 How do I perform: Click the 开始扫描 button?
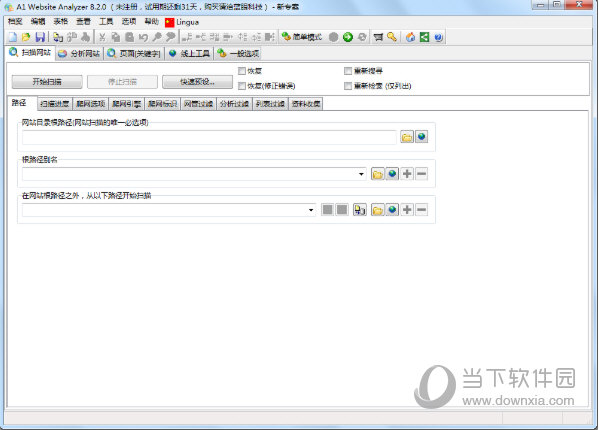(x=47, y=82)
